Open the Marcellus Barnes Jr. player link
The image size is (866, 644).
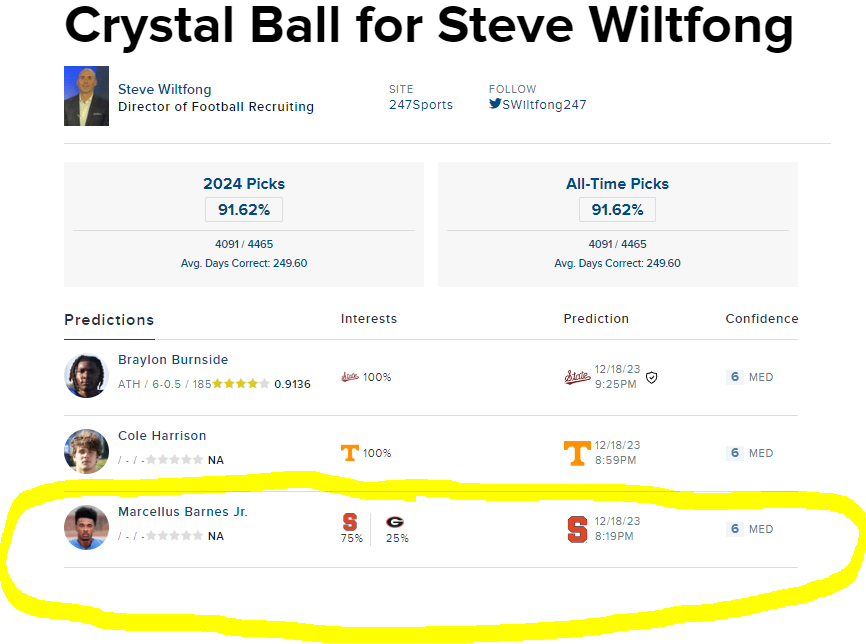183,512
